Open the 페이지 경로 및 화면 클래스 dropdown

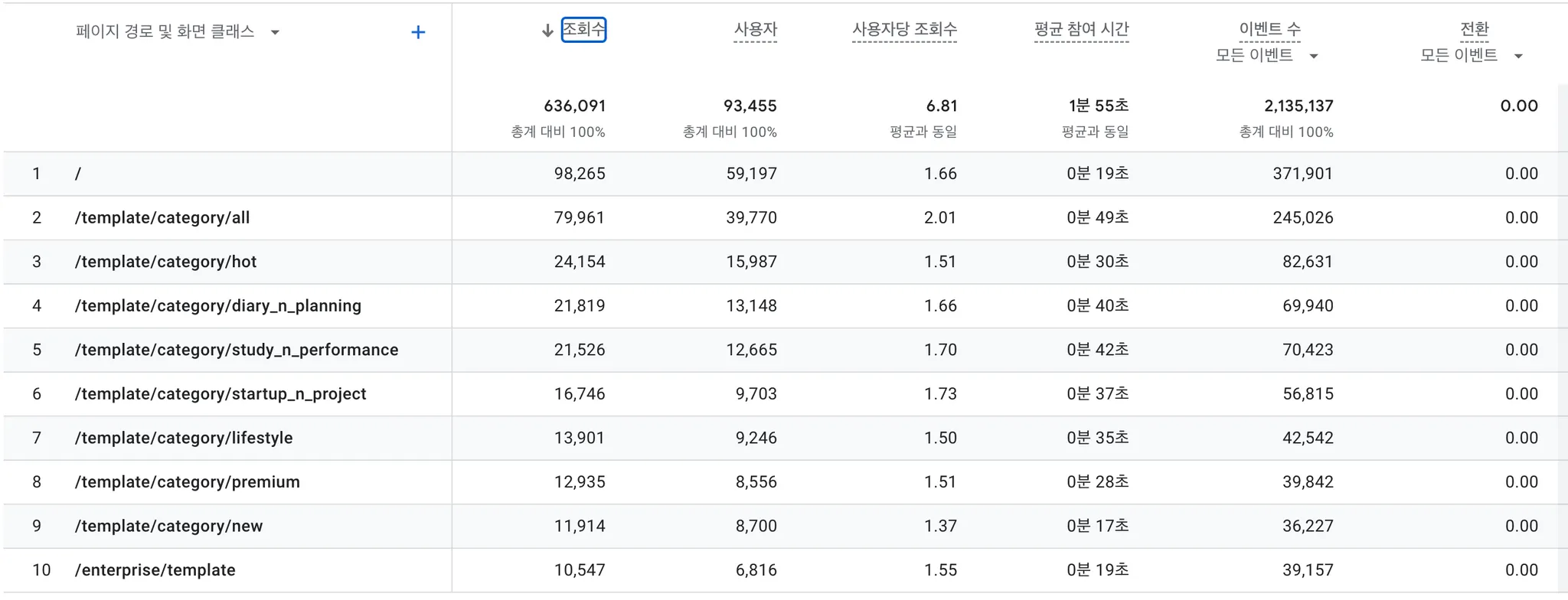click(275, 32)
